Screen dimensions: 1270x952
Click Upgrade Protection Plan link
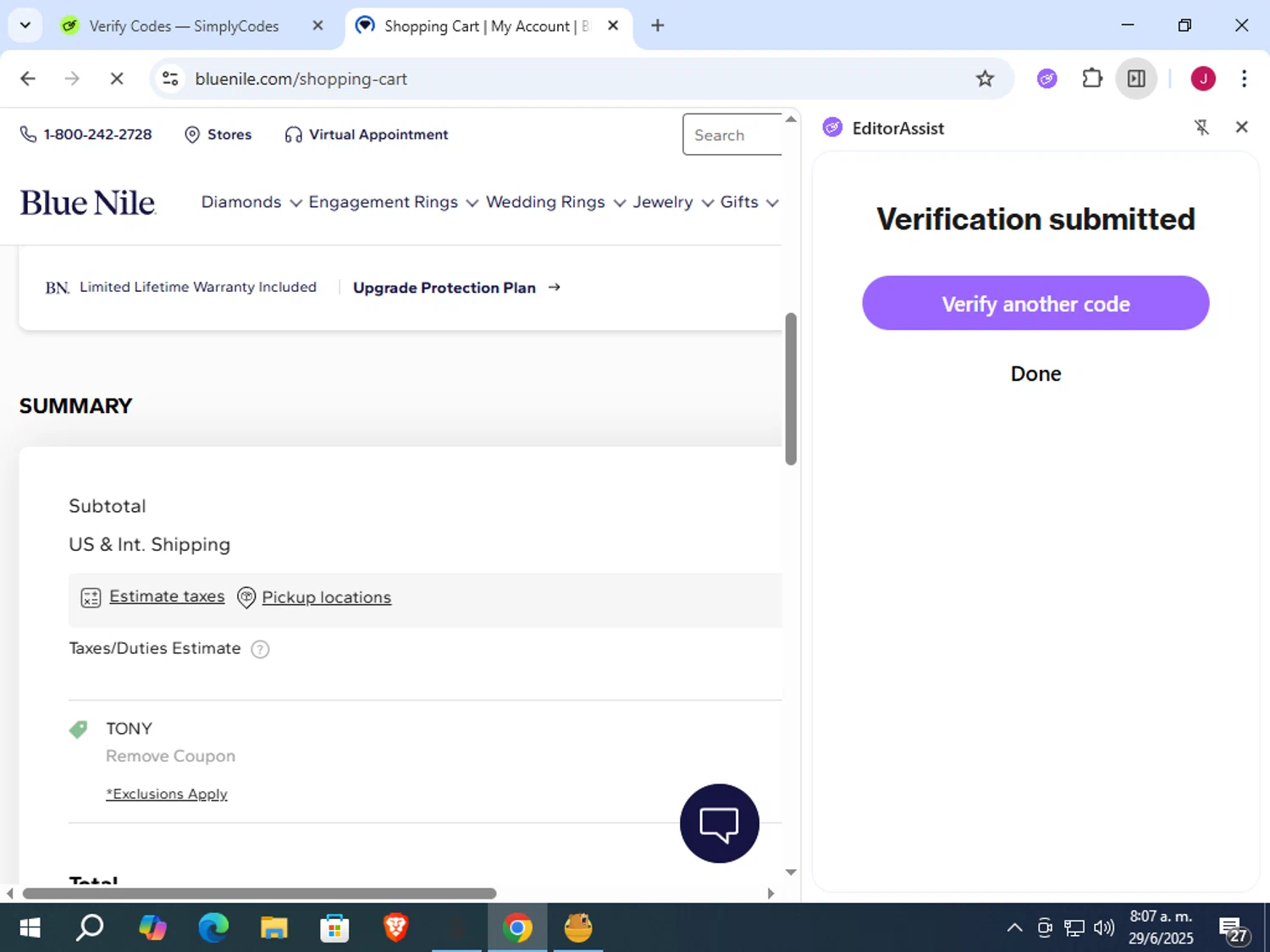pos(456,288)
